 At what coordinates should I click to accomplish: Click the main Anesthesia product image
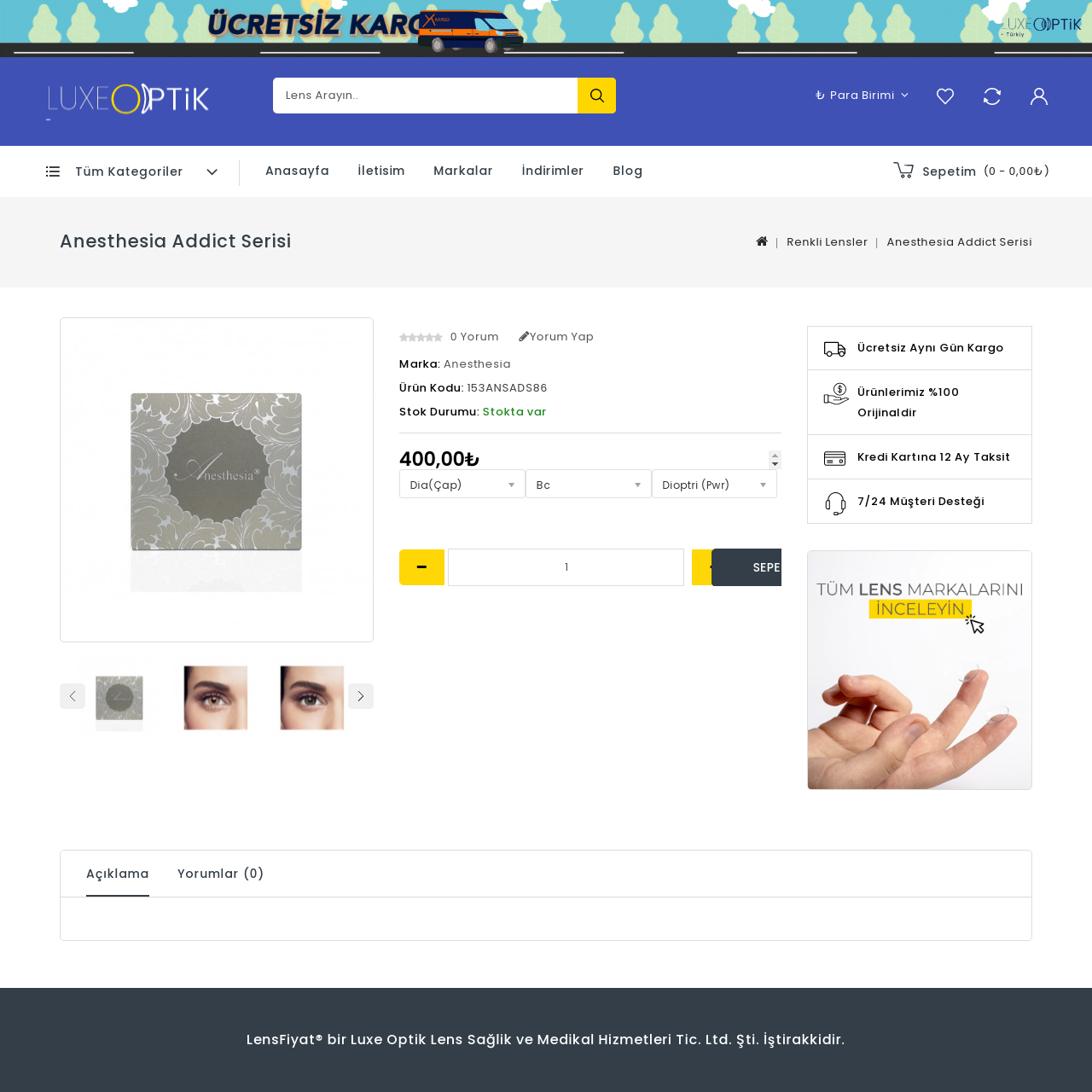point(217,480)
